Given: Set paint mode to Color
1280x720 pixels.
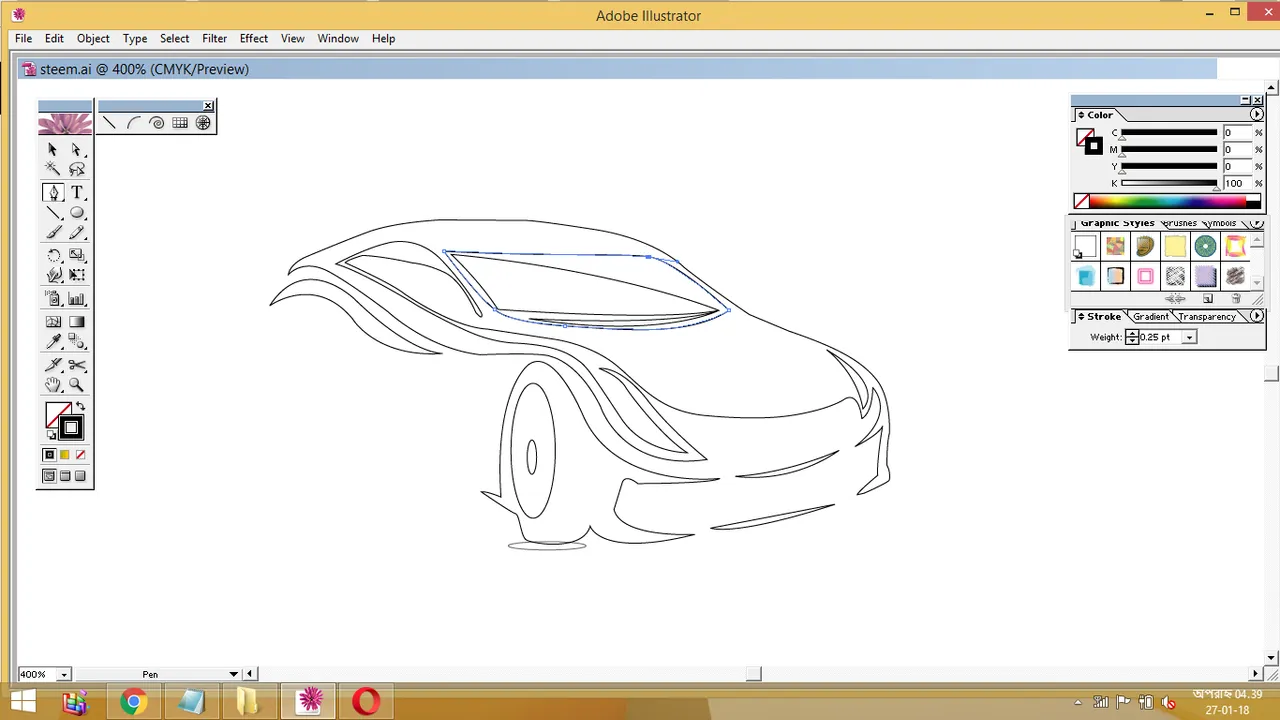Looking at the screenshot, I should point(49,455).
